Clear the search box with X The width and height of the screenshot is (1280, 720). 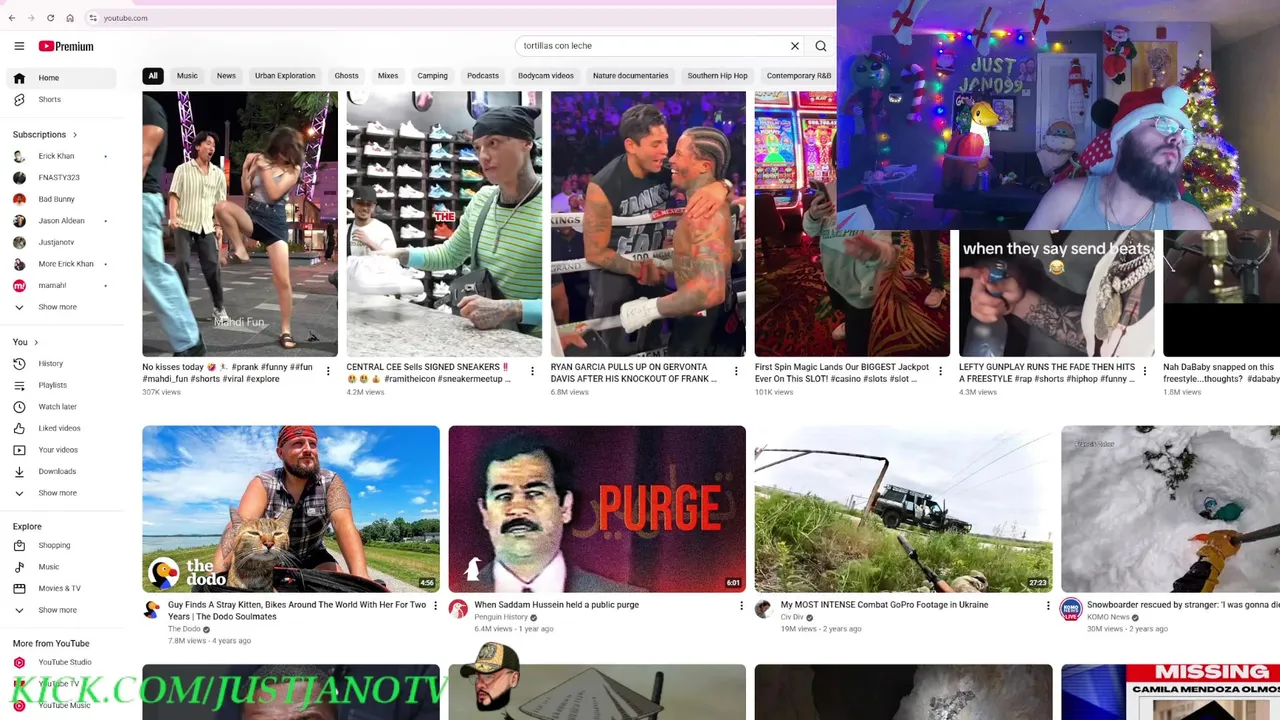tap(795, 46)
